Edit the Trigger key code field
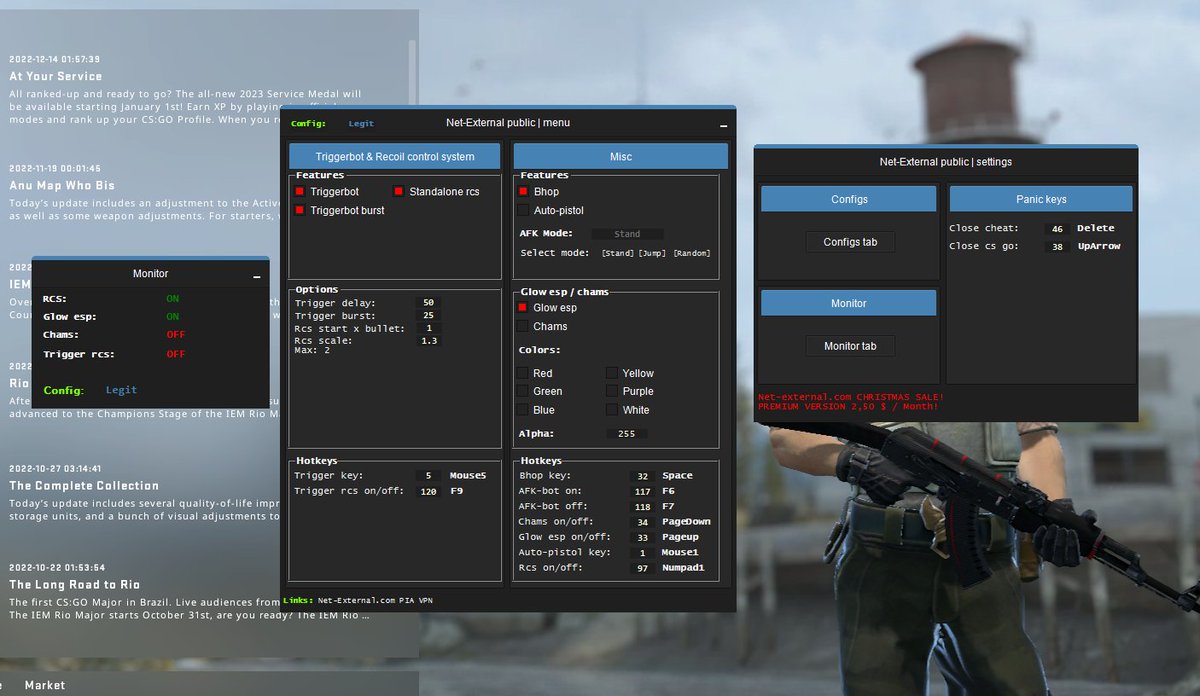1200x696 pixels. coord(428,476)
